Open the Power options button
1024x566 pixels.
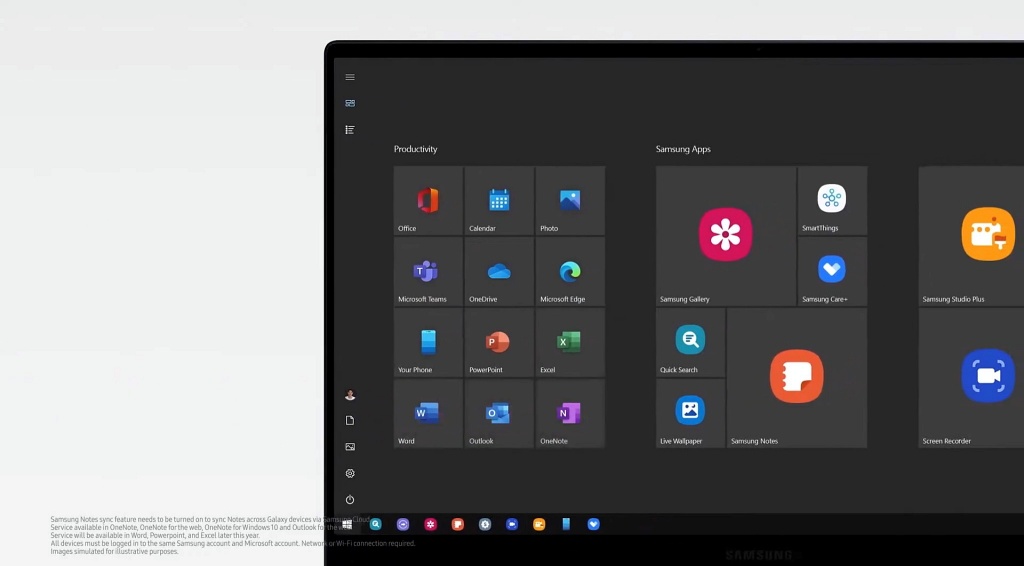point(350,500)
